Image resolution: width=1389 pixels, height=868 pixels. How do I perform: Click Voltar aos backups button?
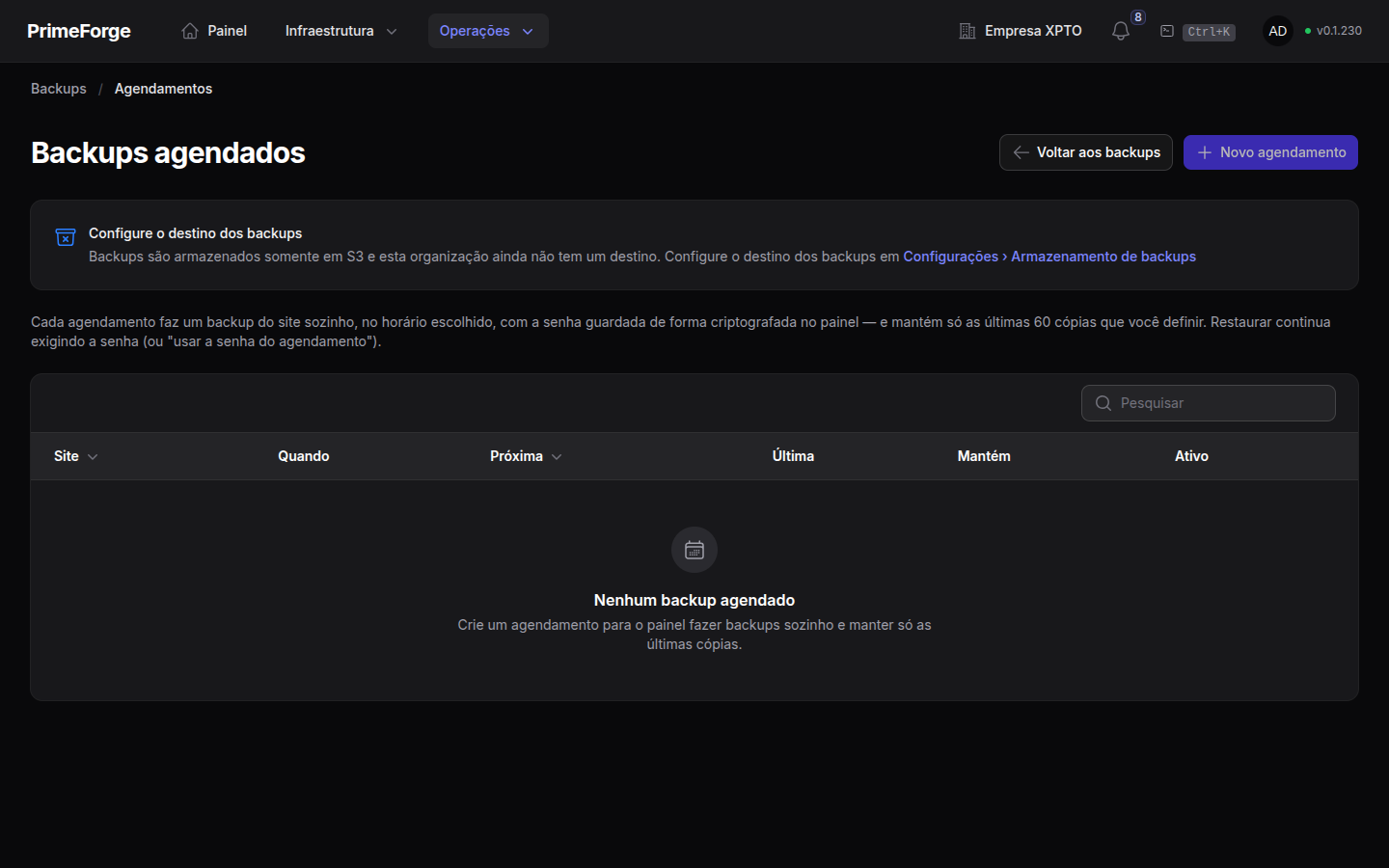point(1086,152)
